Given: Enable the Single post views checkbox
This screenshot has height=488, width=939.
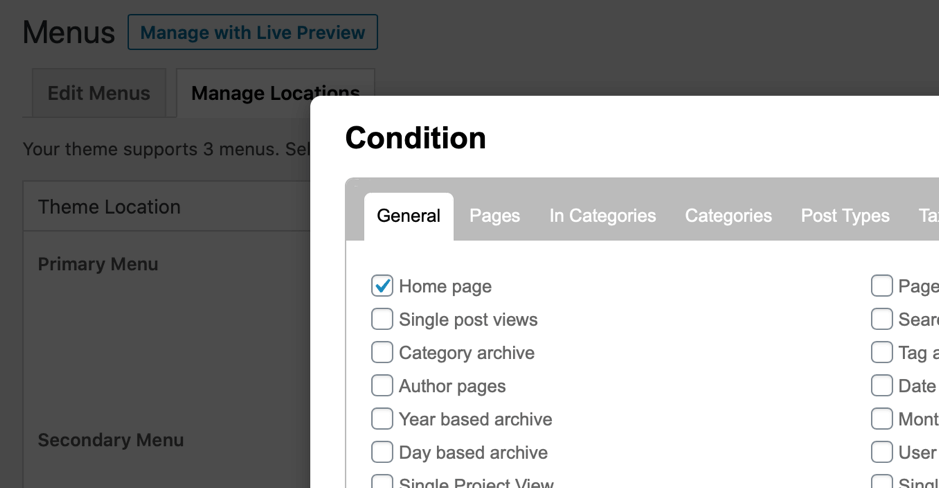Looking at the screenshot, I should 382,319.
